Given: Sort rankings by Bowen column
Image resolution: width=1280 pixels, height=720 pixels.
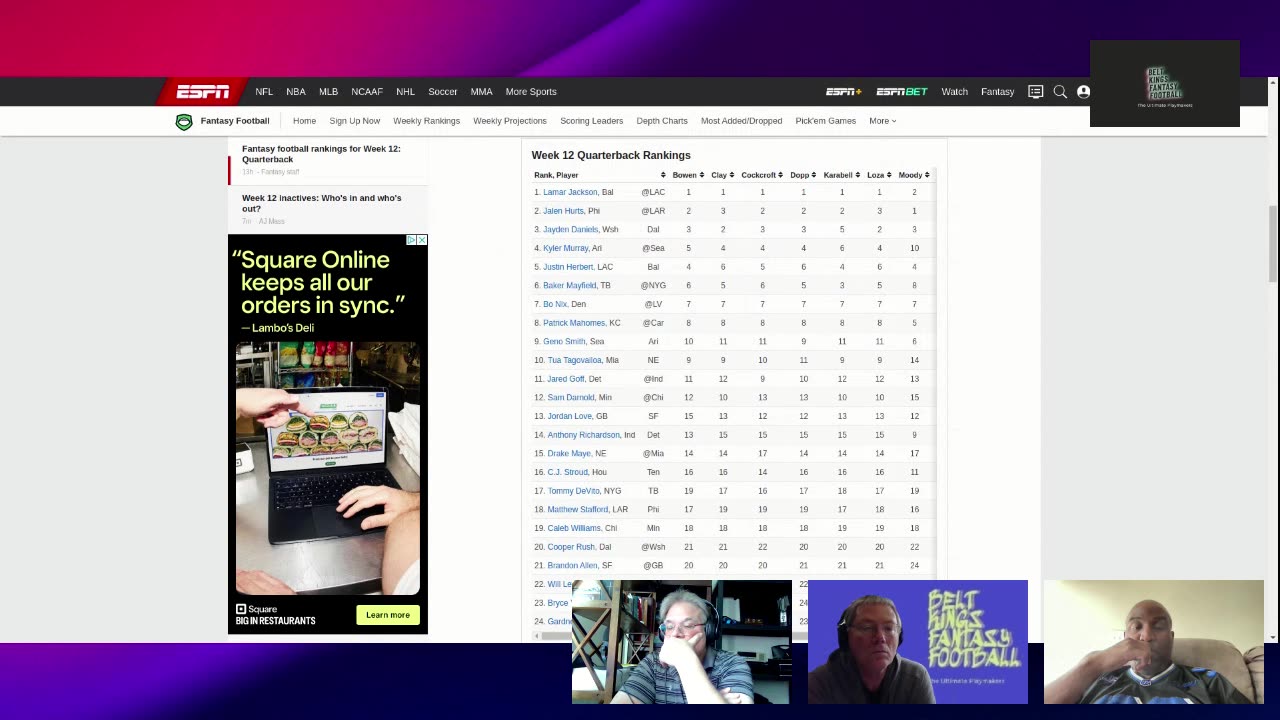Looking at the screenshot, I should tap(688, 175).
